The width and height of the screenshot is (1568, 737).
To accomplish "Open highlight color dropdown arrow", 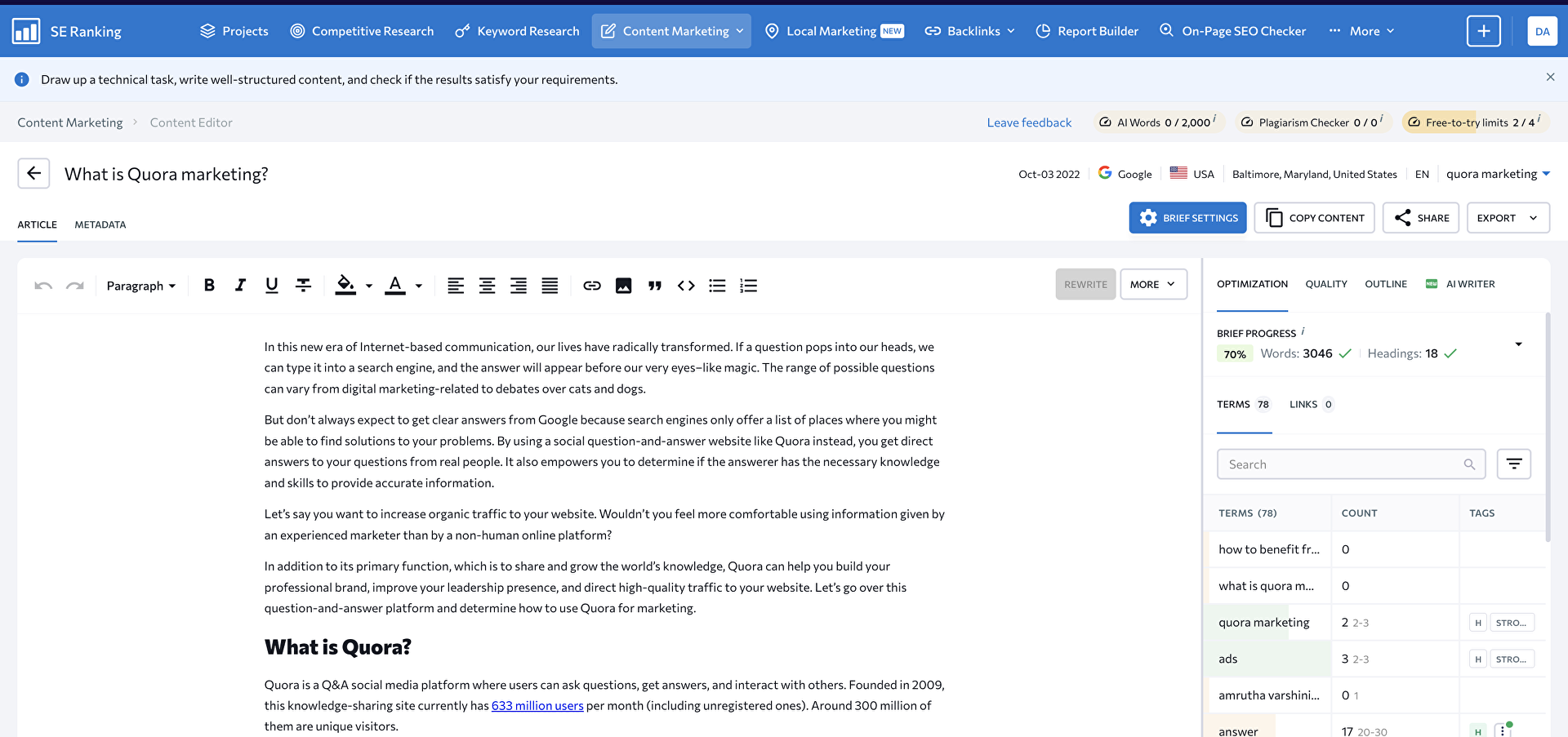I will click(369, 286).
